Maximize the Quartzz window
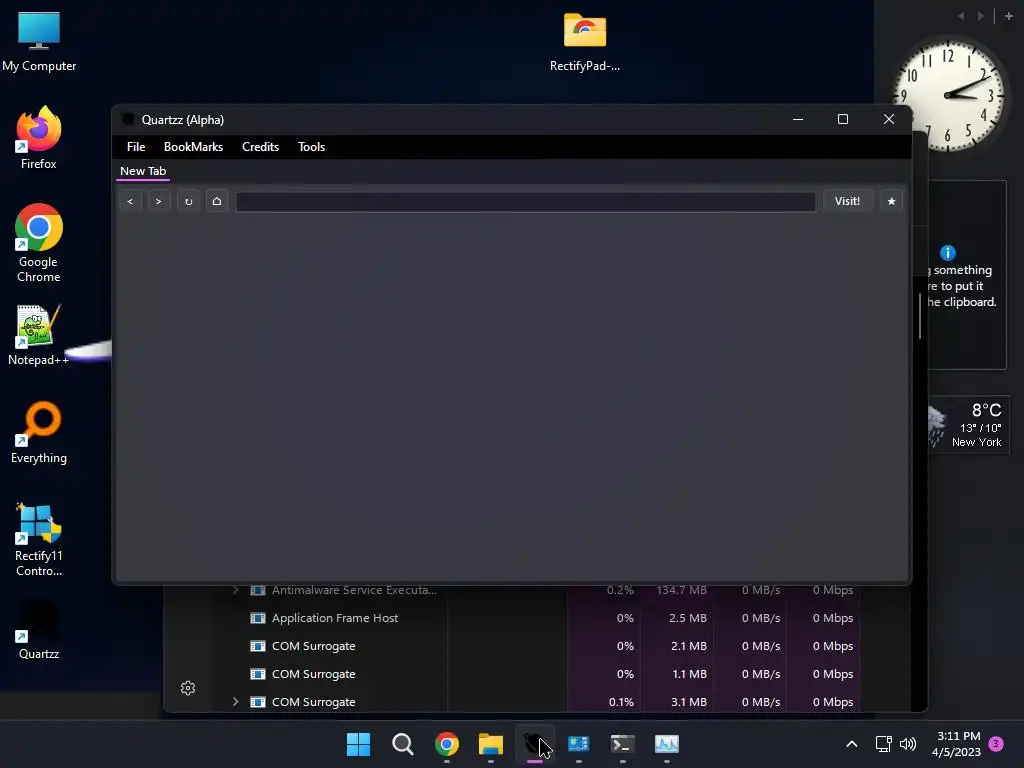 coord(843,120)
